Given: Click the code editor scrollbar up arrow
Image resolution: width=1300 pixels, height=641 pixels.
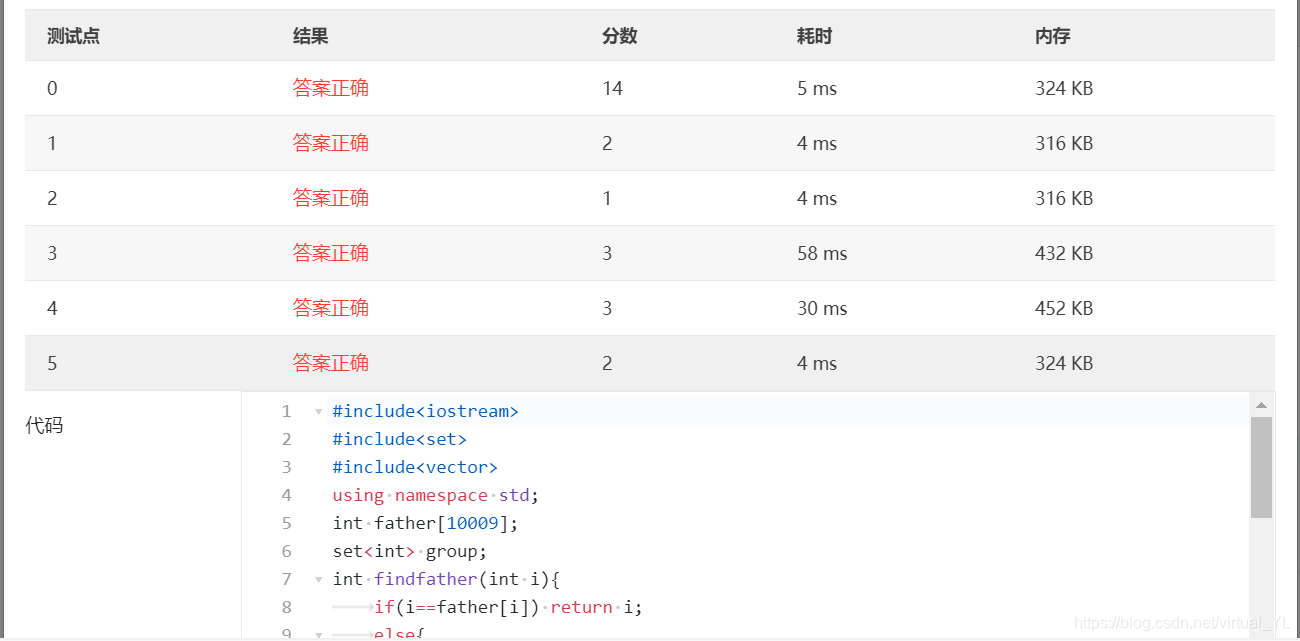Looking at the screenshot, I should 1261,405.
